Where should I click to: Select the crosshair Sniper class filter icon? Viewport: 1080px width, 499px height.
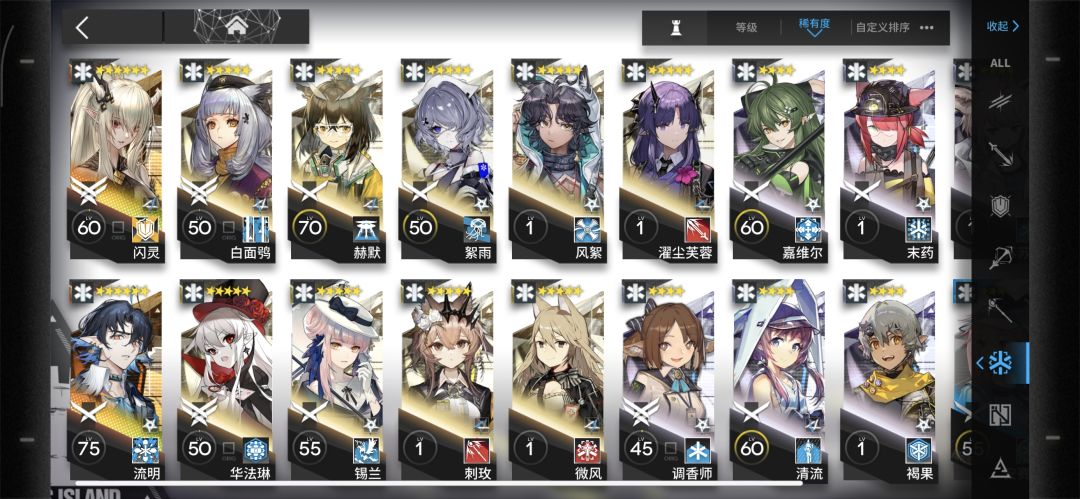click(x=999, y=257)
